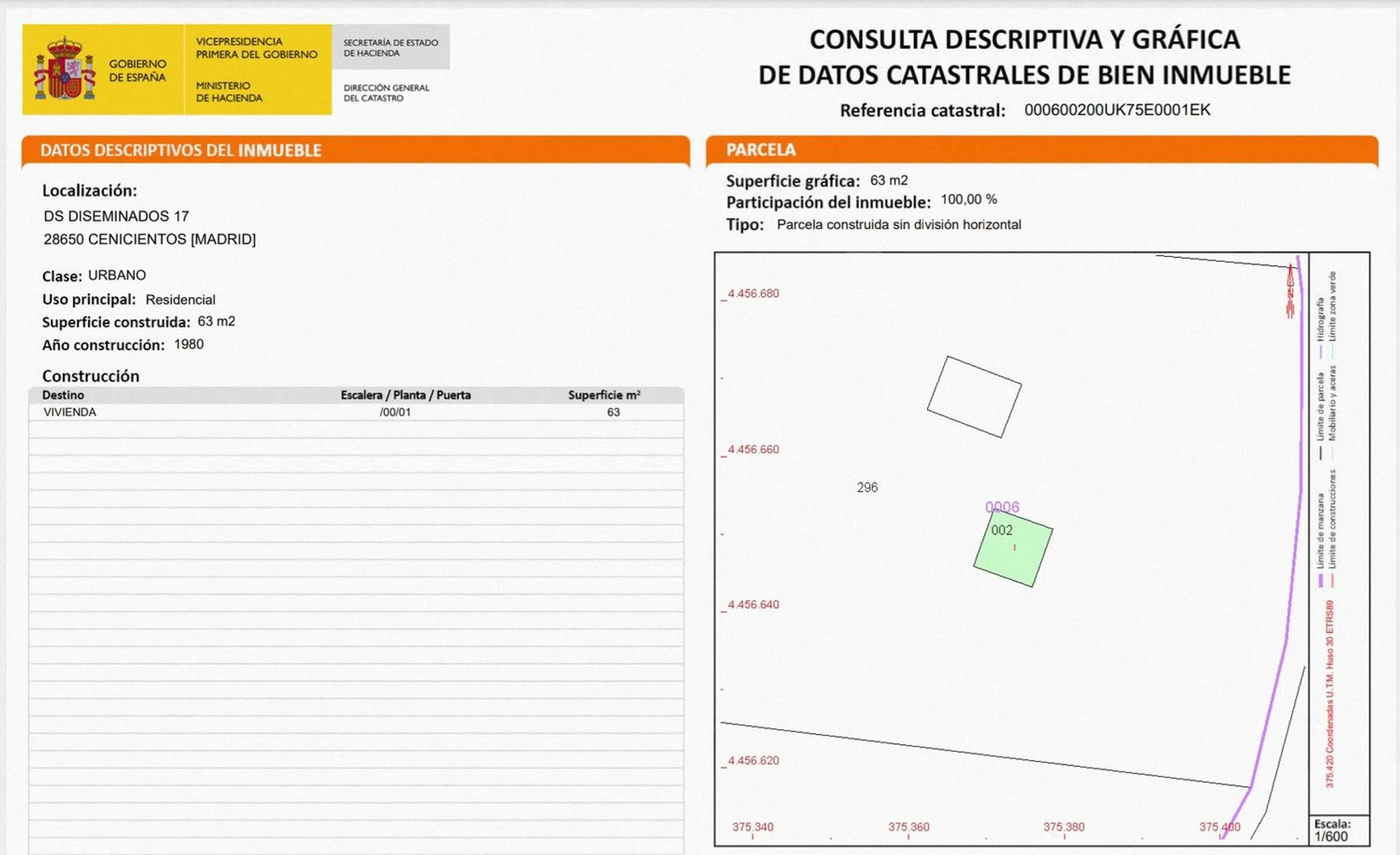The image size is (1400, 855).
Task: Click the Superficie gráfica value 63 m2
Action: [x=889, y=181]
